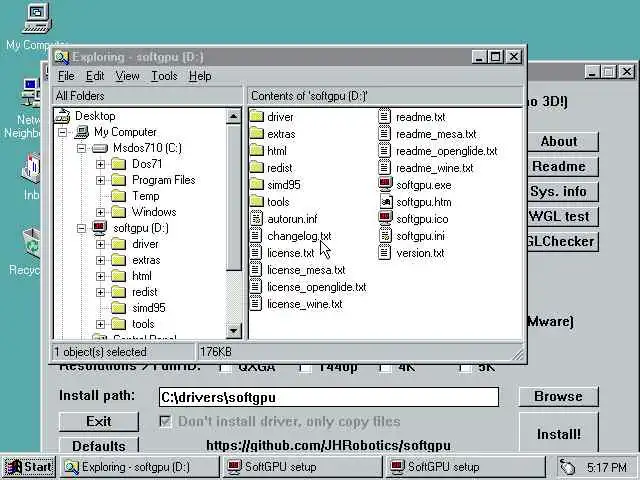This screenshot has width=640, height=480.
Task: Open the softgpu.exe application icon
Action: tap(385, 184)
